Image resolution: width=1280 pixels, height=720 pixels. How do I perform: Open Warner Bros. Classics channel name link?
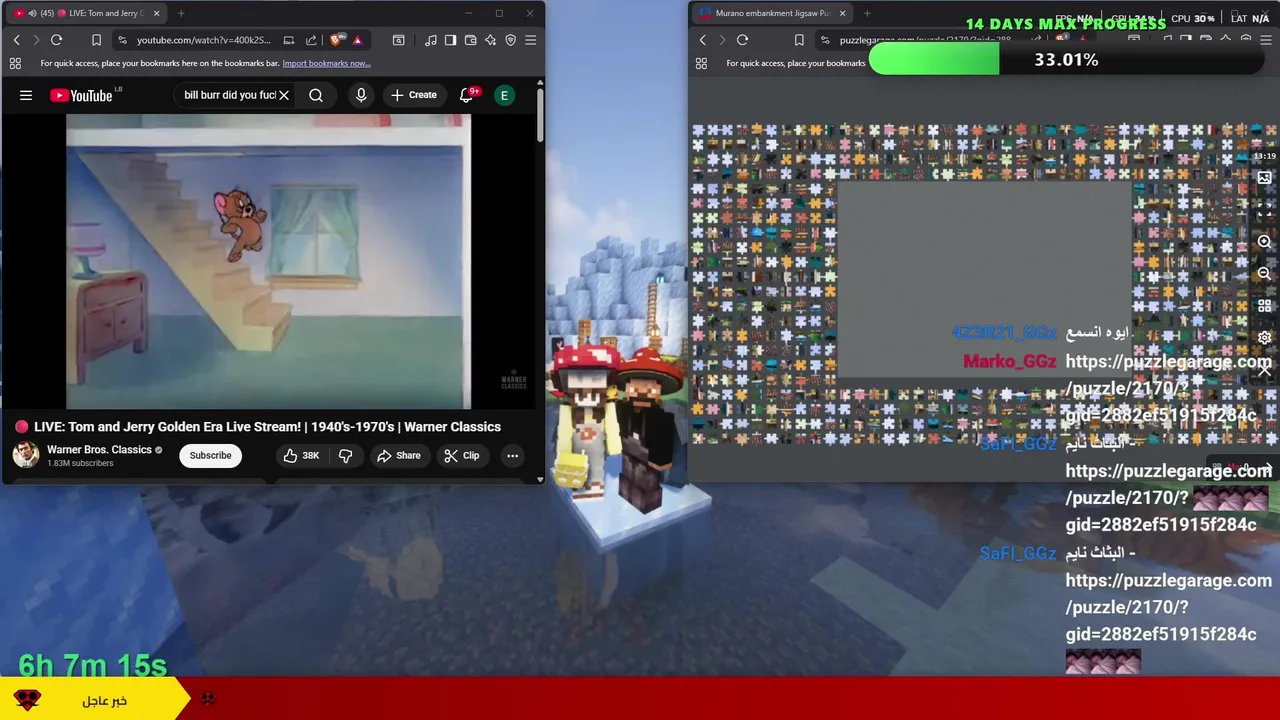[x=99, y=450]
